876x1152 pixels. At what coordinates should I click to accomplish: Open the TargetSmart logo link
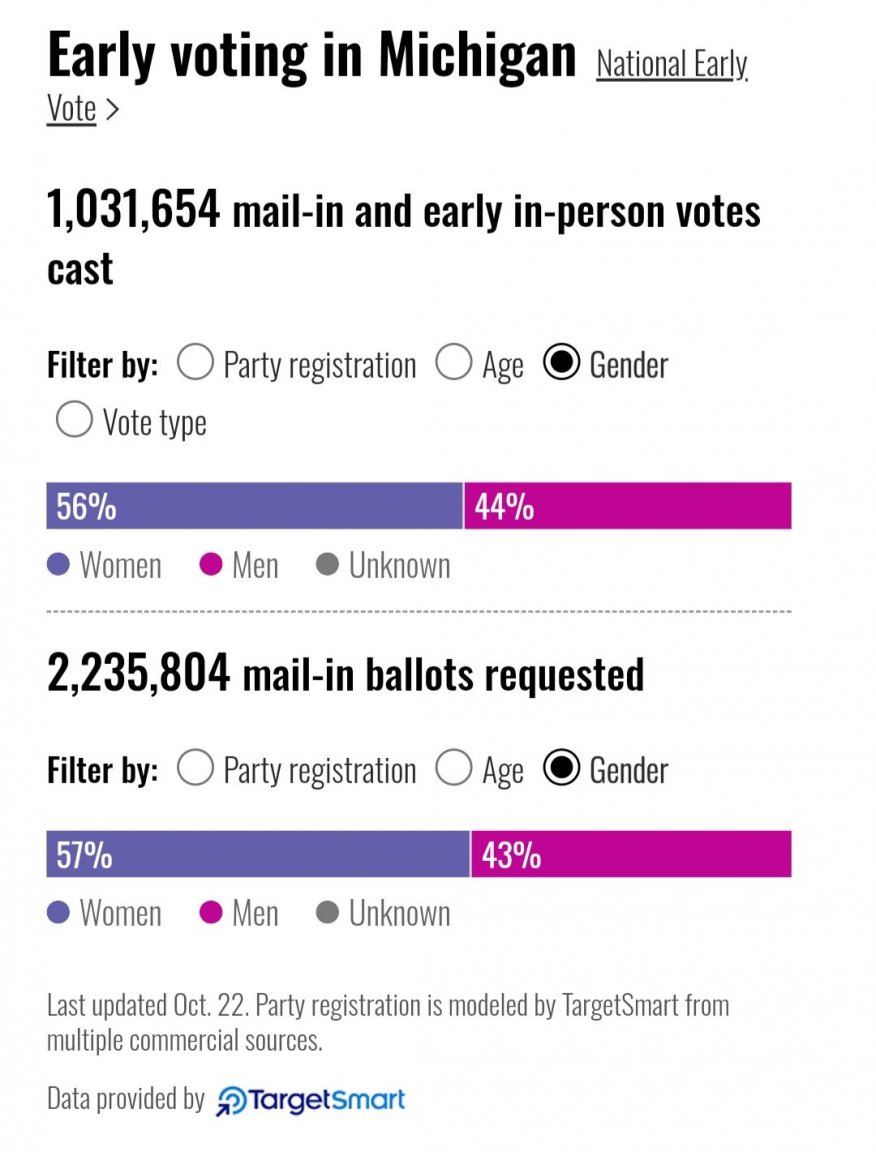310,1101
